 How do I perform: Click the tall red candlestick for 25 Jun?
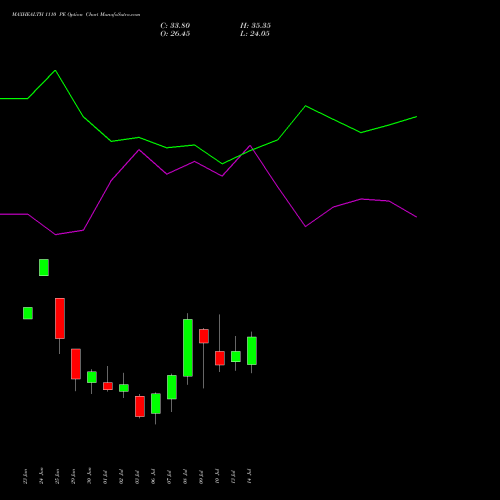pos(60,318)
